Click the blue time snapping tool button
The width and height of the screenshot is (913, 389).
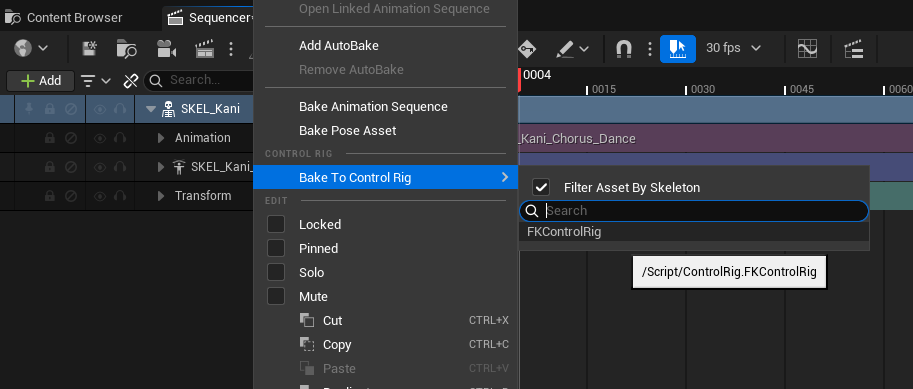pyautogui.click(x=678, y=48)
